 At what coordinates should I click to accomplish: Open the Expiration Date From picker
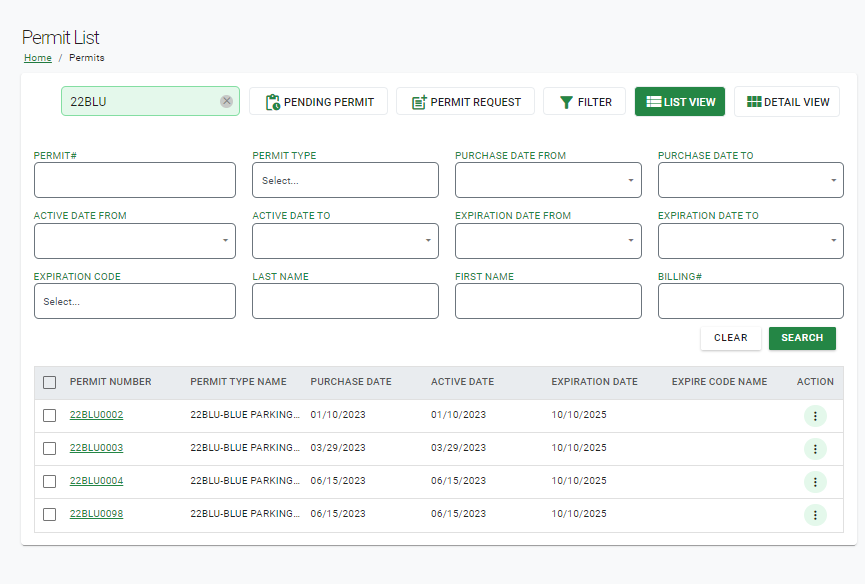(x=548, y=240)
